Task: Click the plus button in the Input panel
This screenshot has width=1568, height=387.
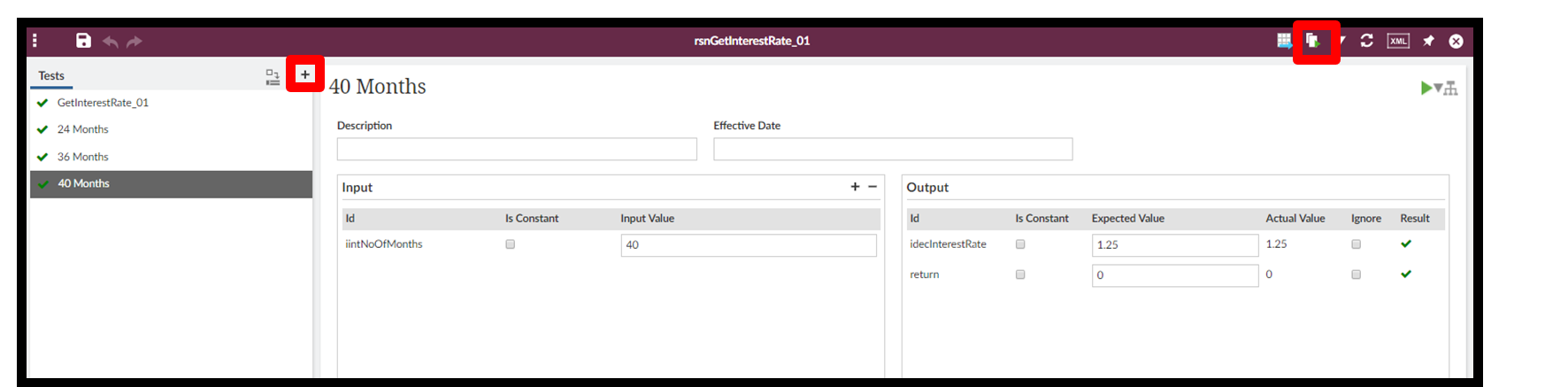Action: [x=855, y=187]
